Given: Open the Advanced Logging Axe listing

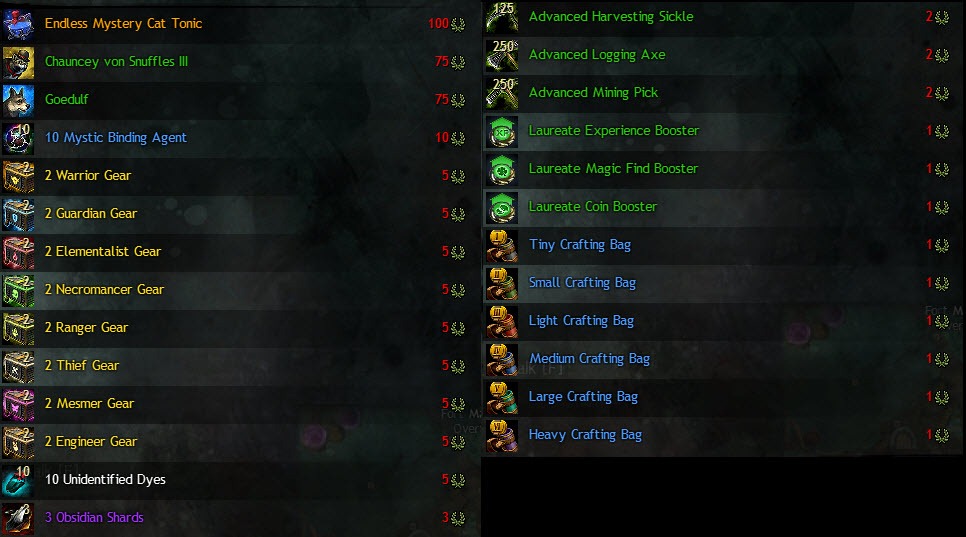Looking at the screenshot, I should click(x=722, y=55).
